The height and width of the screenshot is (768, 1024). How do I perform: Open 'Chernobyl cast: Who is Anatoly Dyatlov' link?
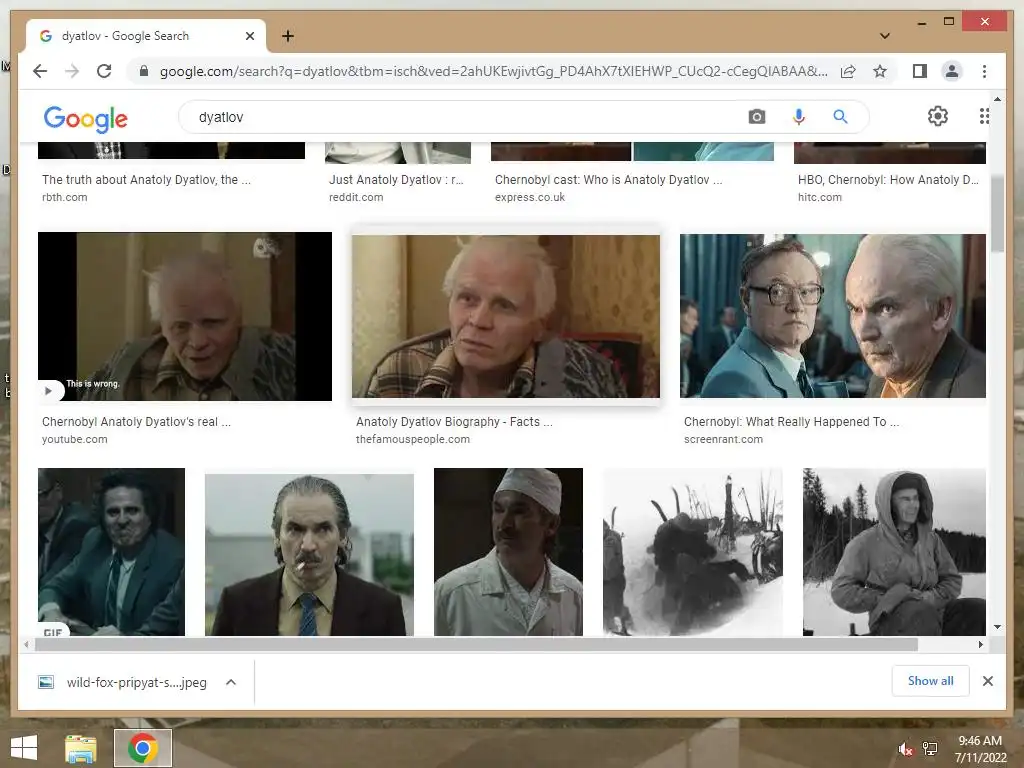609,180
